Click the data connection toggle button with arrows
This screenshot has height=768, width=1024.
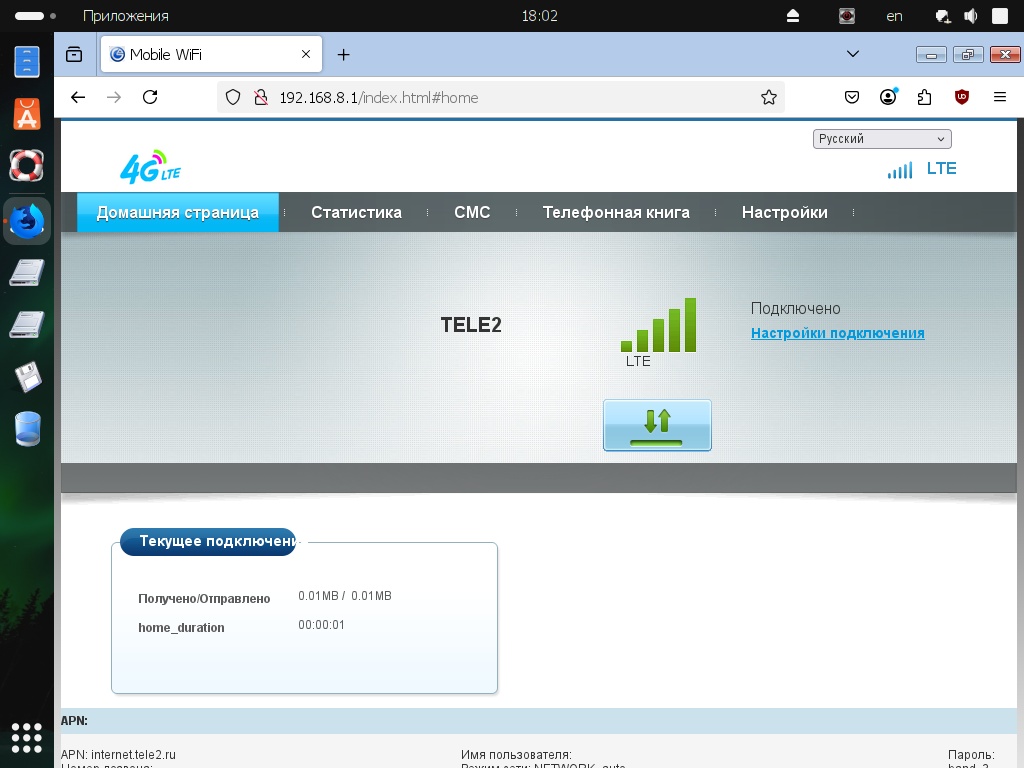tap(657, 425)
